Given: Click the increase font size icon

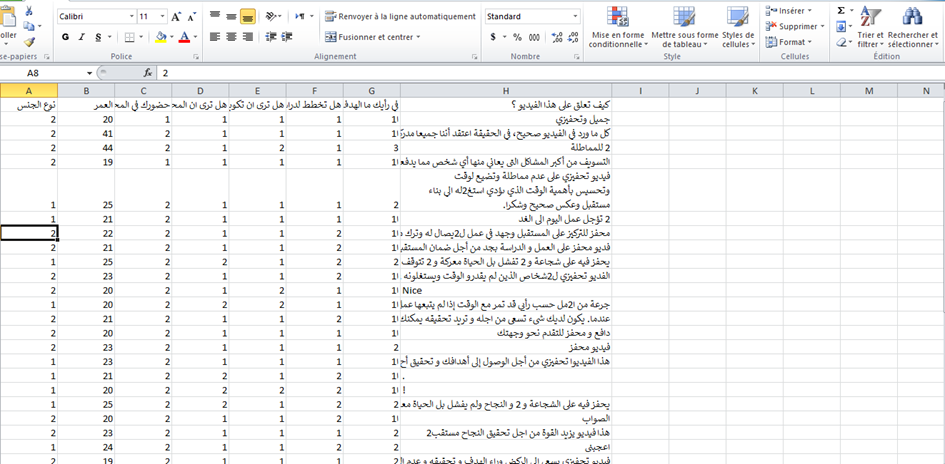Looking at the screenshot, I should [177, 17].
